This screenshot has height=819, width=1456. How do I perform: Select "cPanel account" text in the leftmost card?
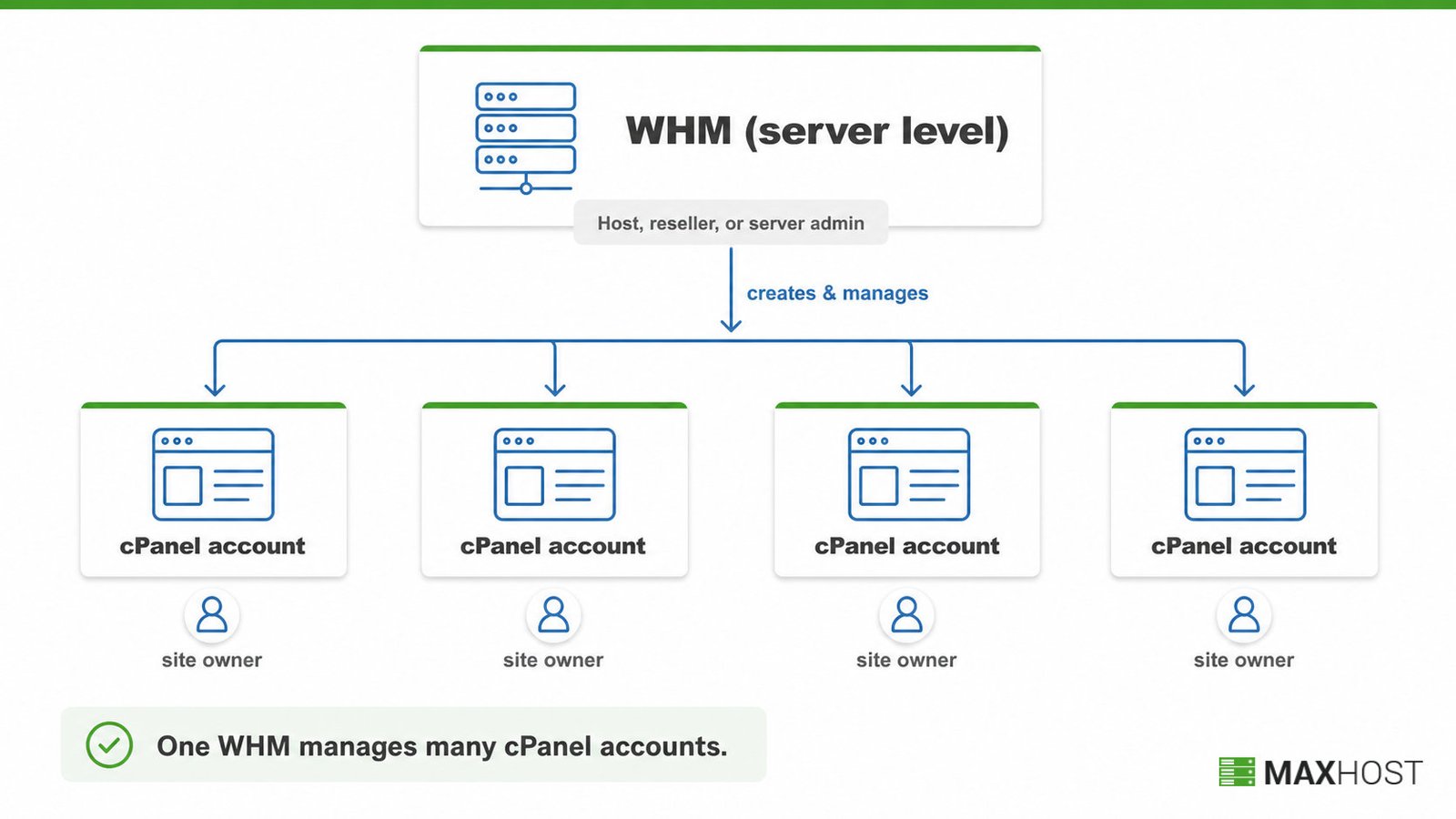point(212,546)
